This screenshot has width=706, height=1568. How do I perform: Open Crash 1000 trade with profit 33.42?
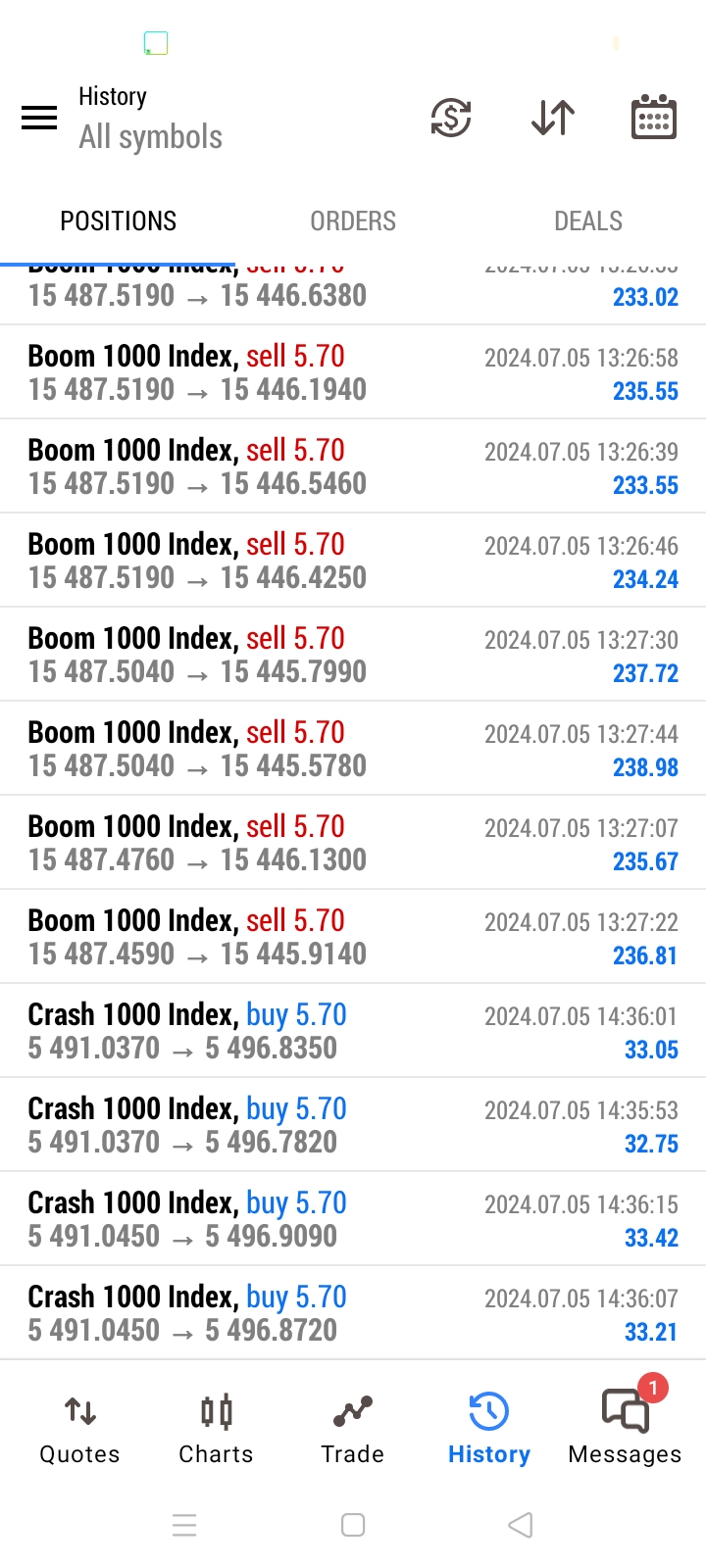[353, 1219]
